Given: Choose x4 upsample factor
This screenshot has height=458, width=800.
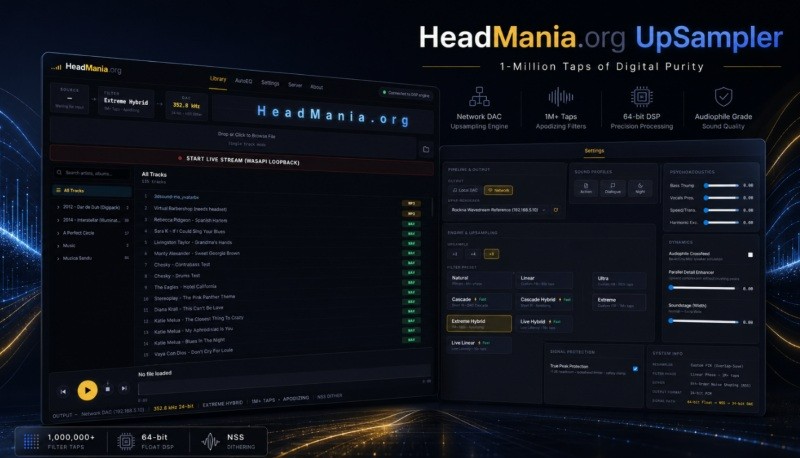Looking at the screenshot, I should coord(473,253).
